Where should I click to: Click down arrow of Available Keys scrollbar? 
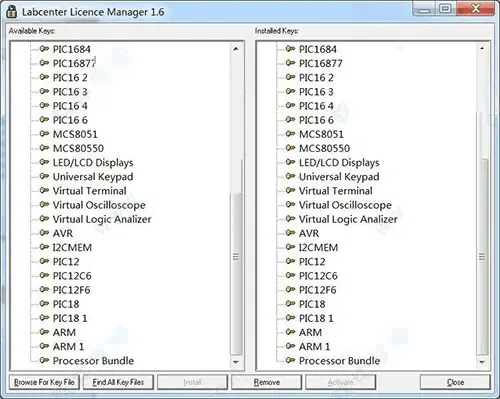click(x=236, y=362)
